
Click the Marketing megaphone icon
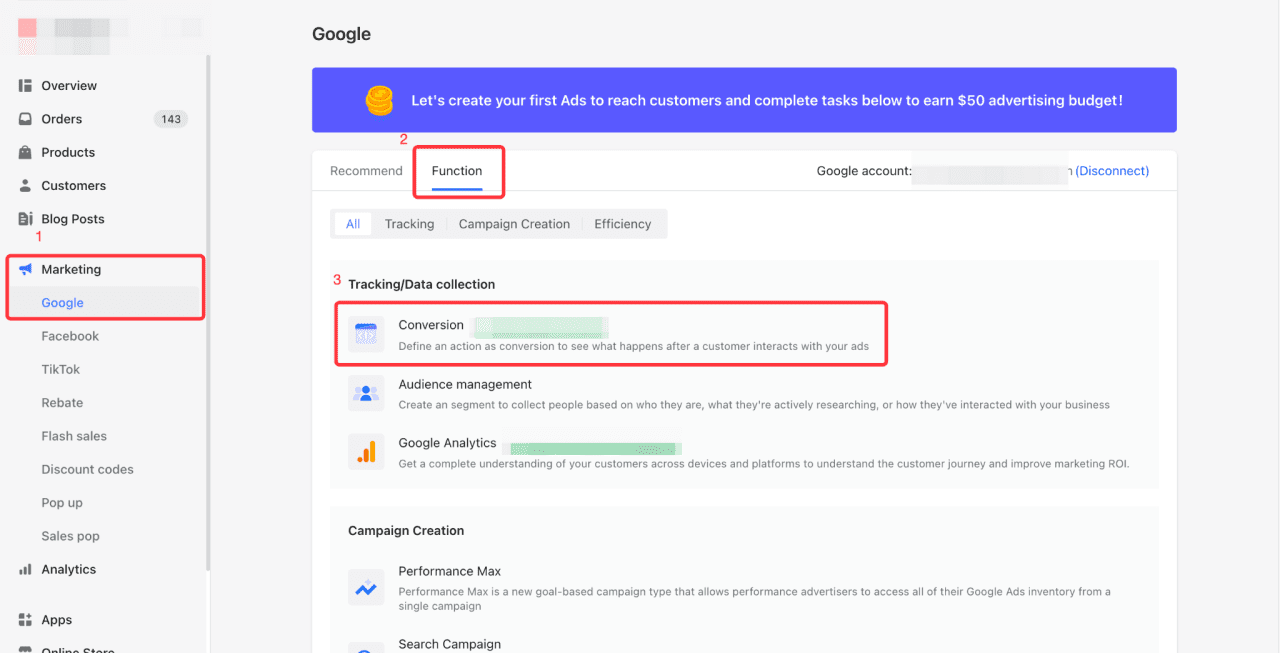(25, 269)
